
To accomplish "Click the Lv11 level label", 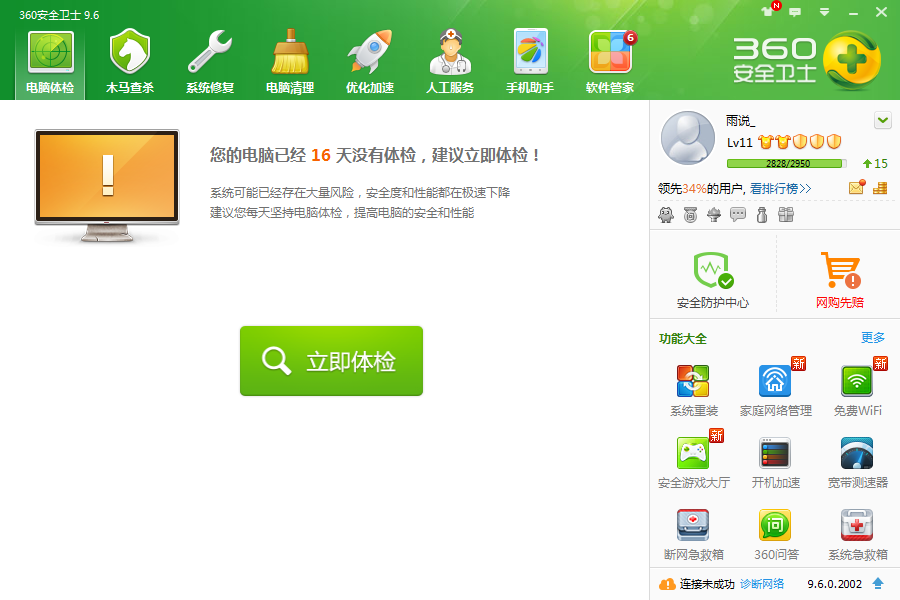I will tap(739, 142).
